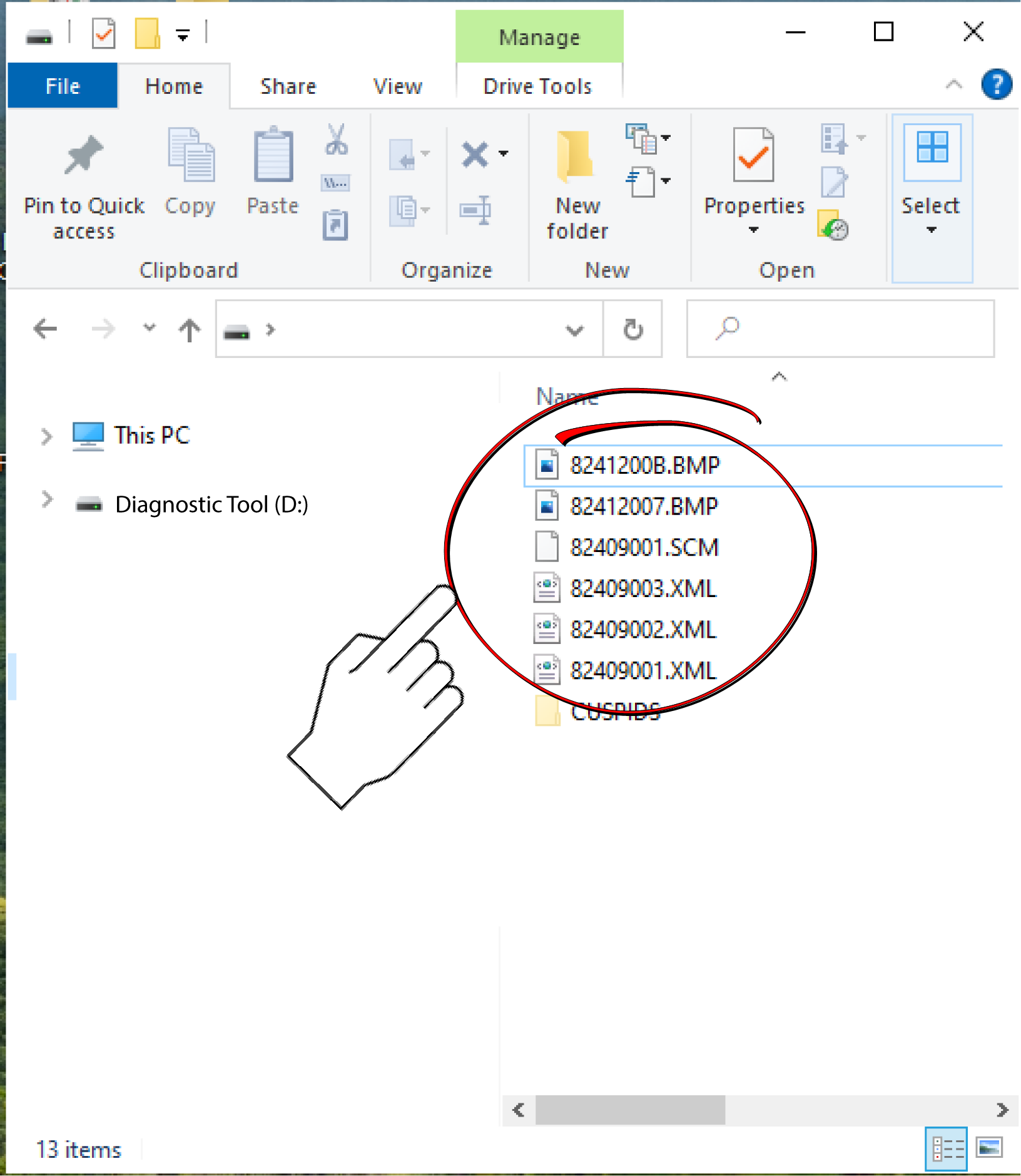Switch to large icons view layout

(x=989, y=1148)
